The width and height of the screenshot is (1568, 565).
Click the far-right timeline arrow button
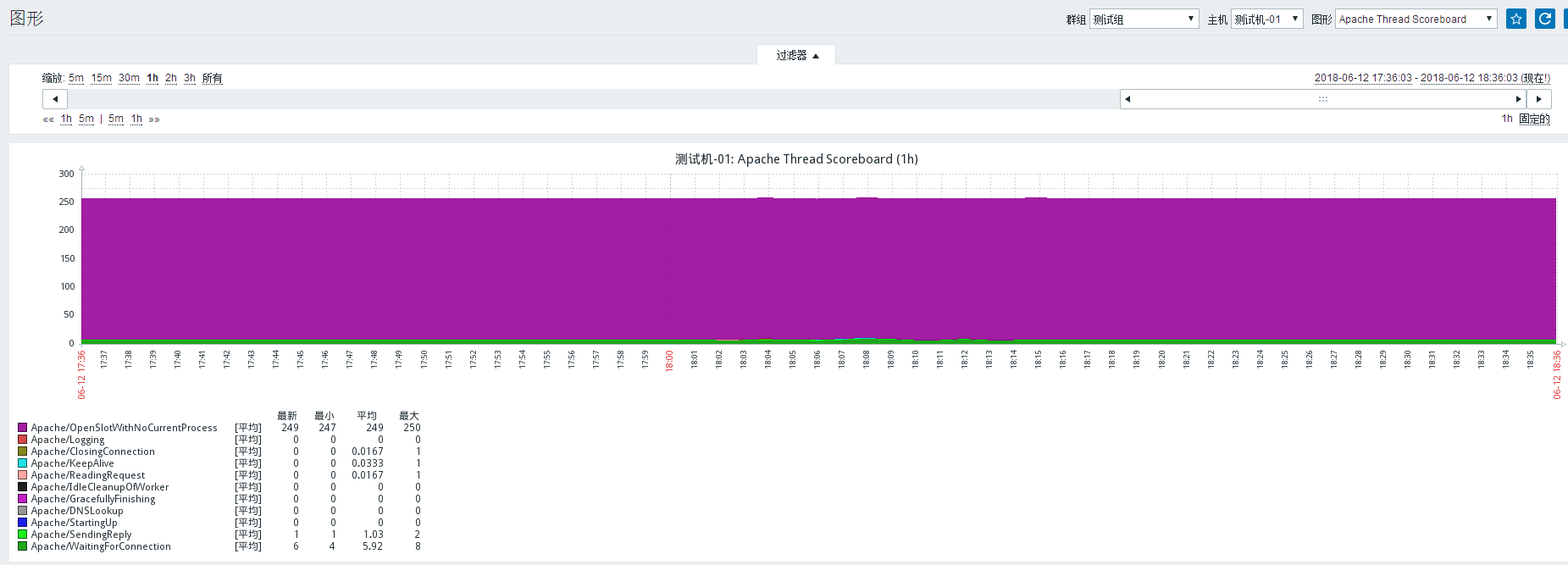[x=1539, y=99]
